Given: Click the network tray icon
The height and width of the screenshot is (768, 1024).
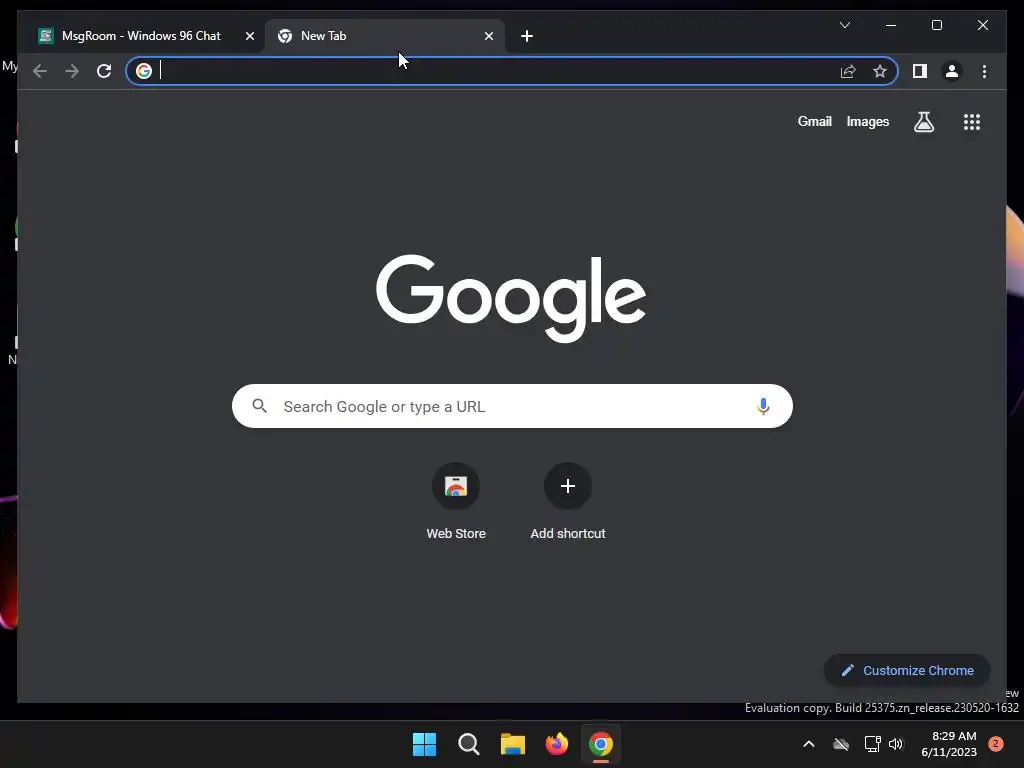Looking at the screenshot, I should coord(872,744).
